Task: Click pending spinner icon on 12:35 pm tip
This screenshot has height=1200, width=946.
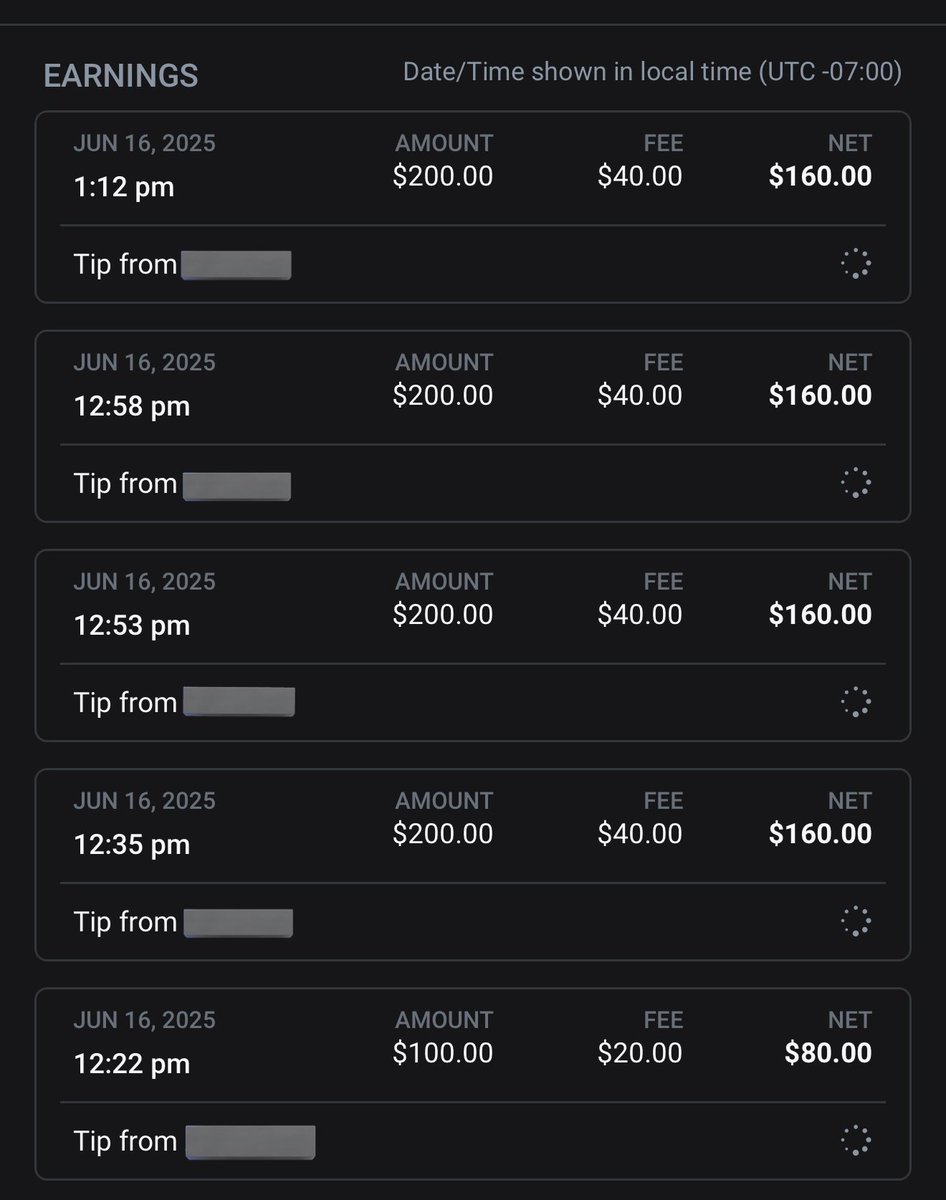Action: click(x=856, y=921)
